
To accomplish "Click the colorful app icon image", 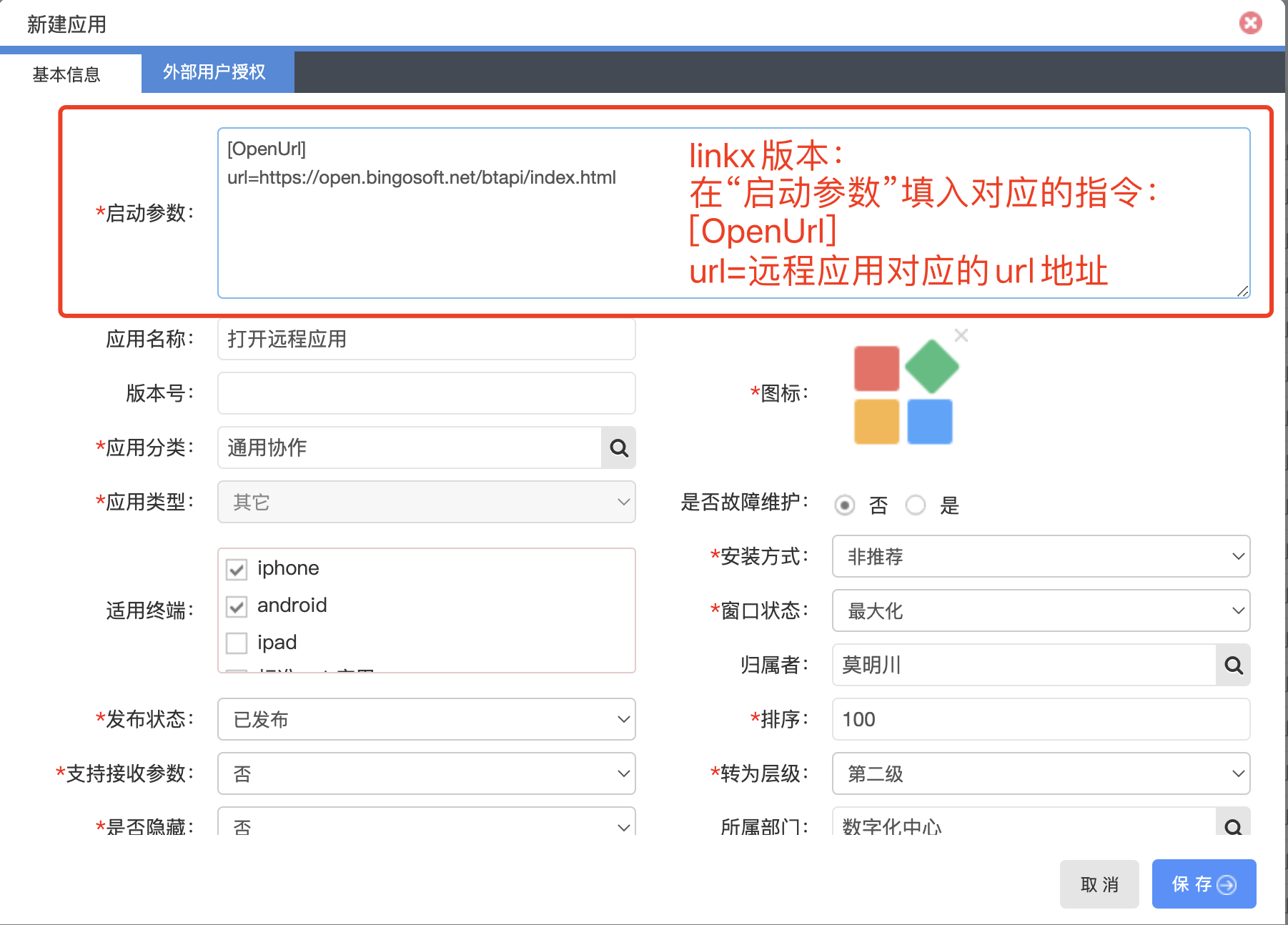I will click(x=904, y=393).
